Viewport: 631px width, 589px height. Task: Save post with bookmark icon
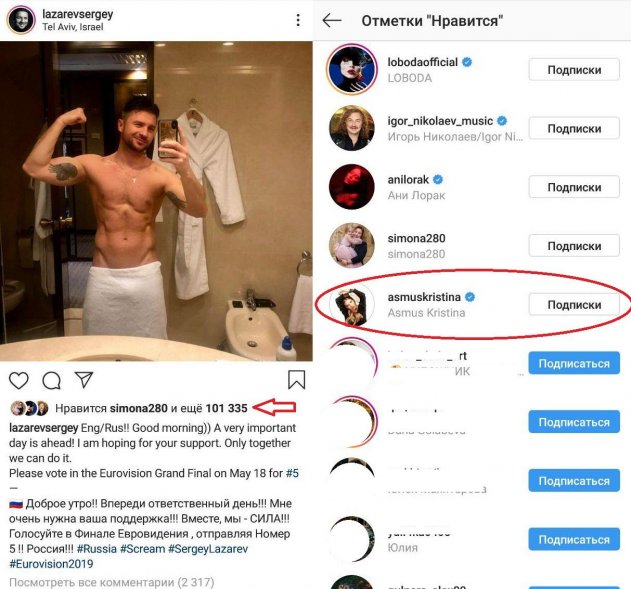[x=296, y=380]
